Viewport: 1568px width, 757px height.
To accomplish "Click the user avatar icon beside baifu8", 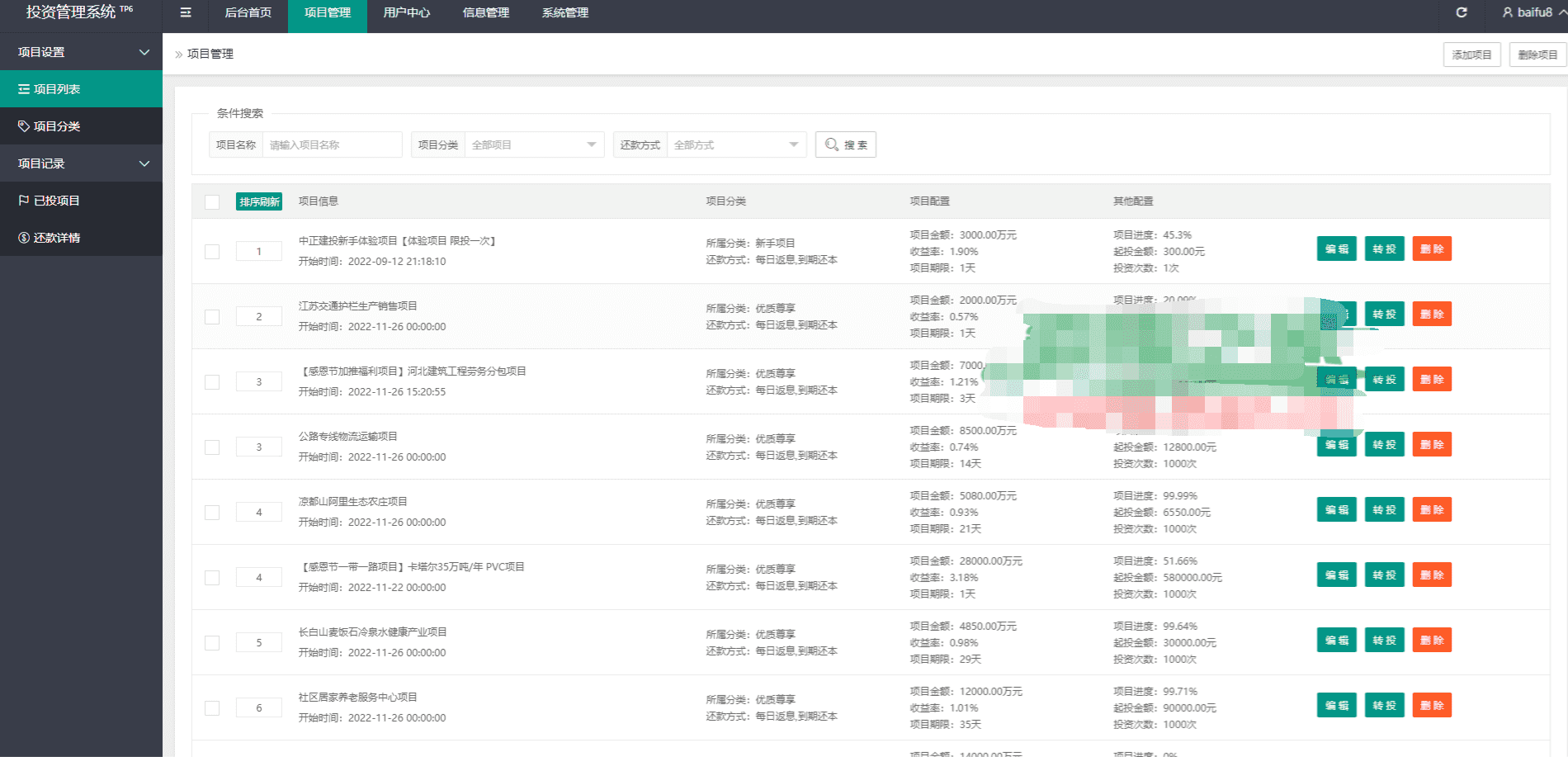I will click(1508, 12).
